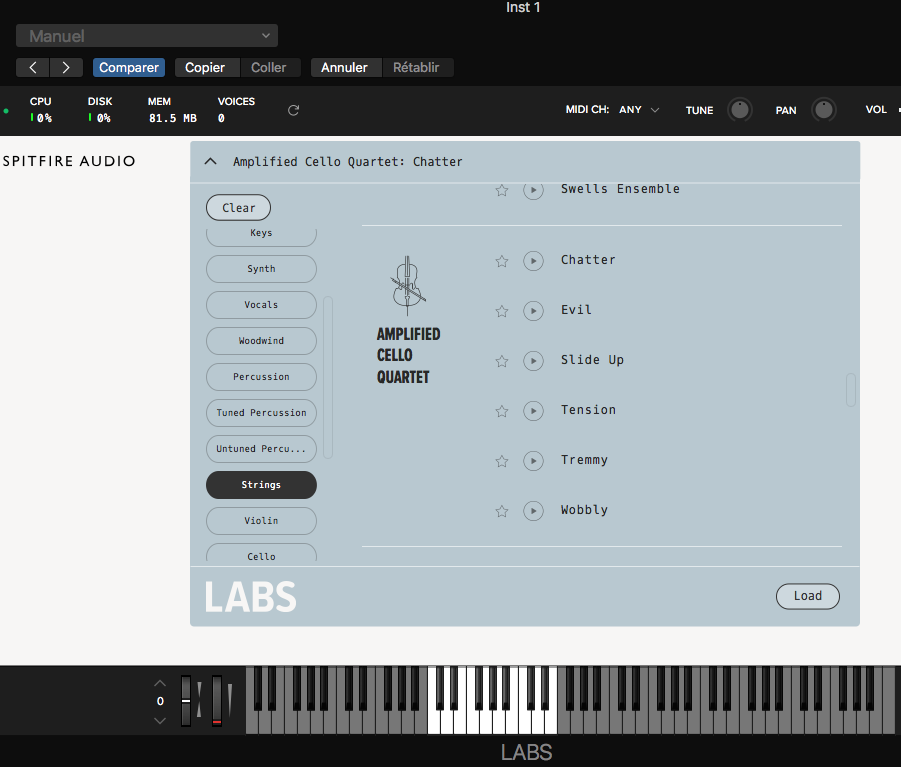This screenshot has width=901, height=767.
Task: Click the Amplified Cello Quartet artwork
Action: (x=406, y=285)
